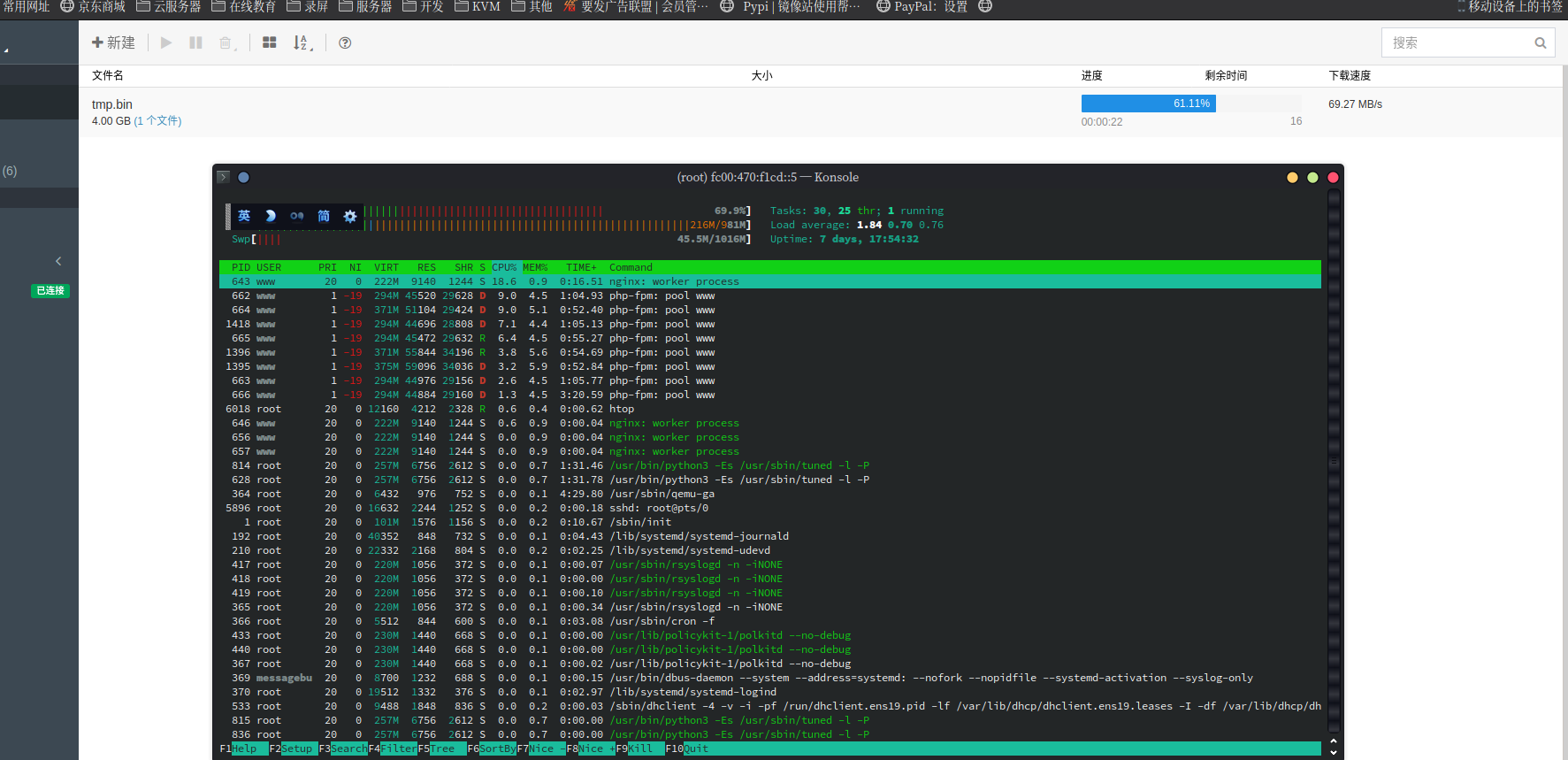Select htop row PID 6018 htop

[770, 409]
